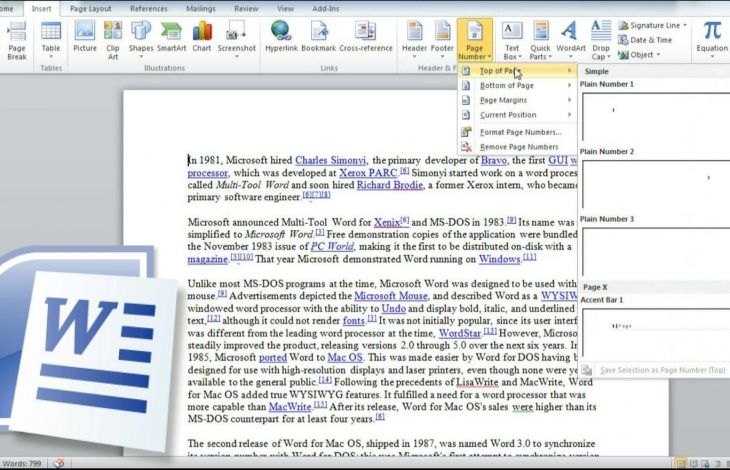Screen dimensions: 730x470
Task: Click Save Selection as Page Number (Top)
Action: pos(656,370)
